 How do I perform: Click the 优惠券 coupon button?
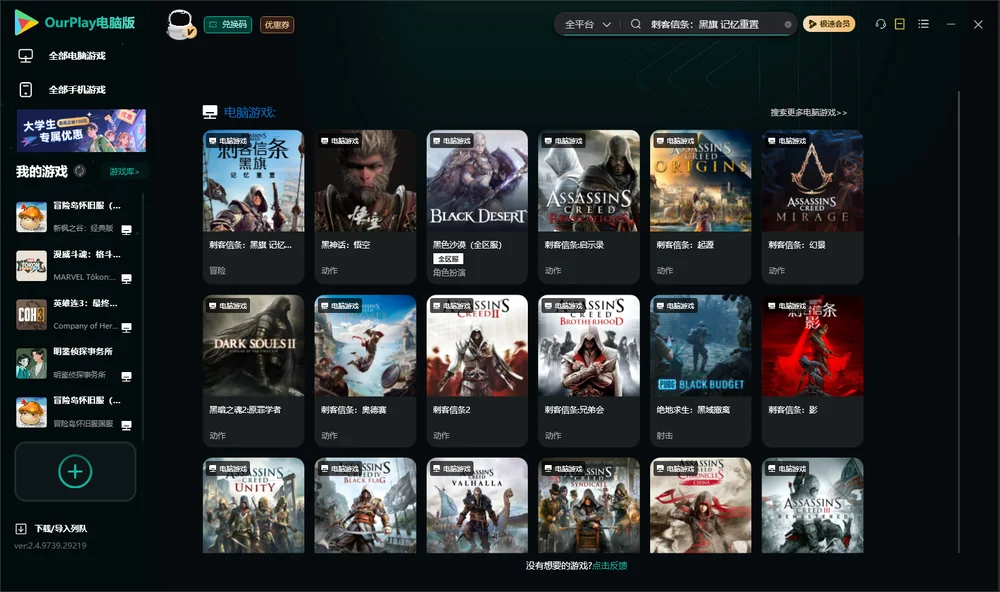277,25
